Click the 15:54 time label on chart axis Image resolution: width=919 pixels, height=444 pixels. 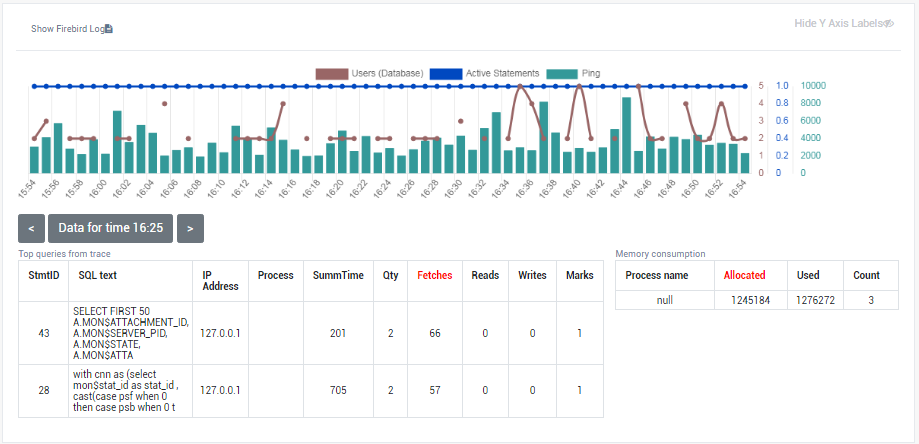pyautogui.click(x=27, y=189)
